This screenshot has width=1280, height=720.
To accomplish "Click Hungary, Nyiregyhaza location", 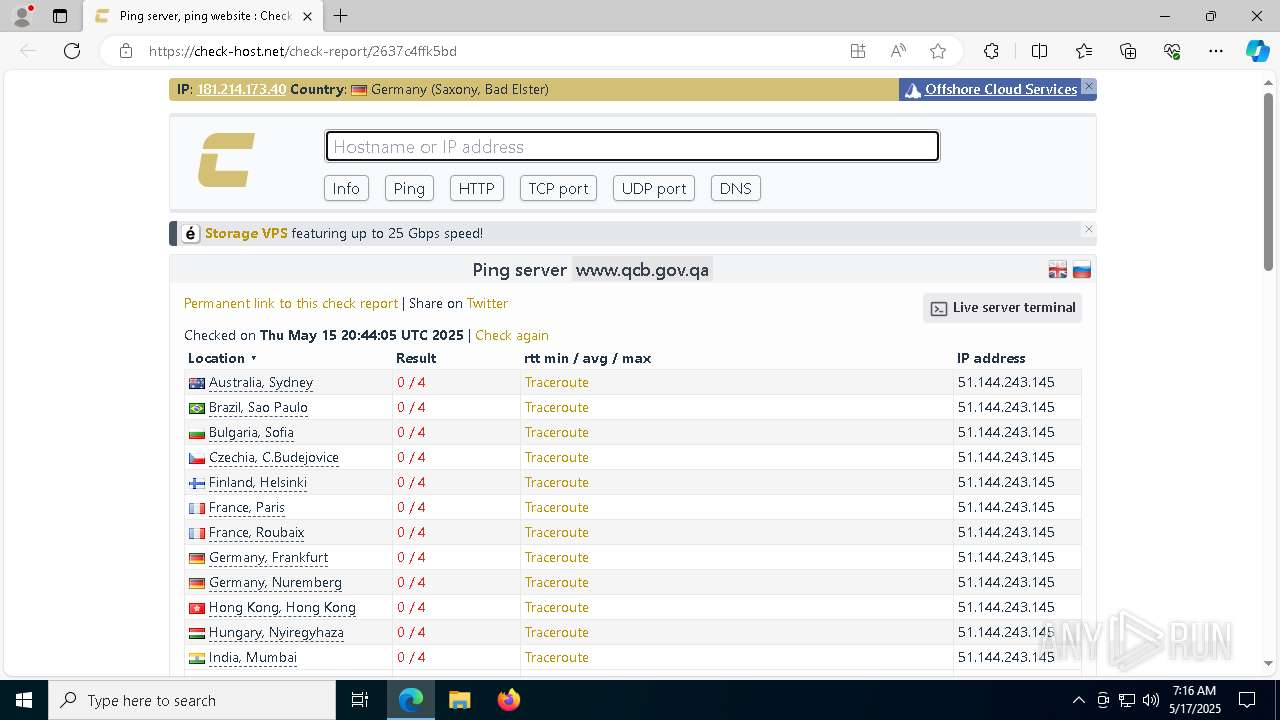I will click(x=276, y=632).
